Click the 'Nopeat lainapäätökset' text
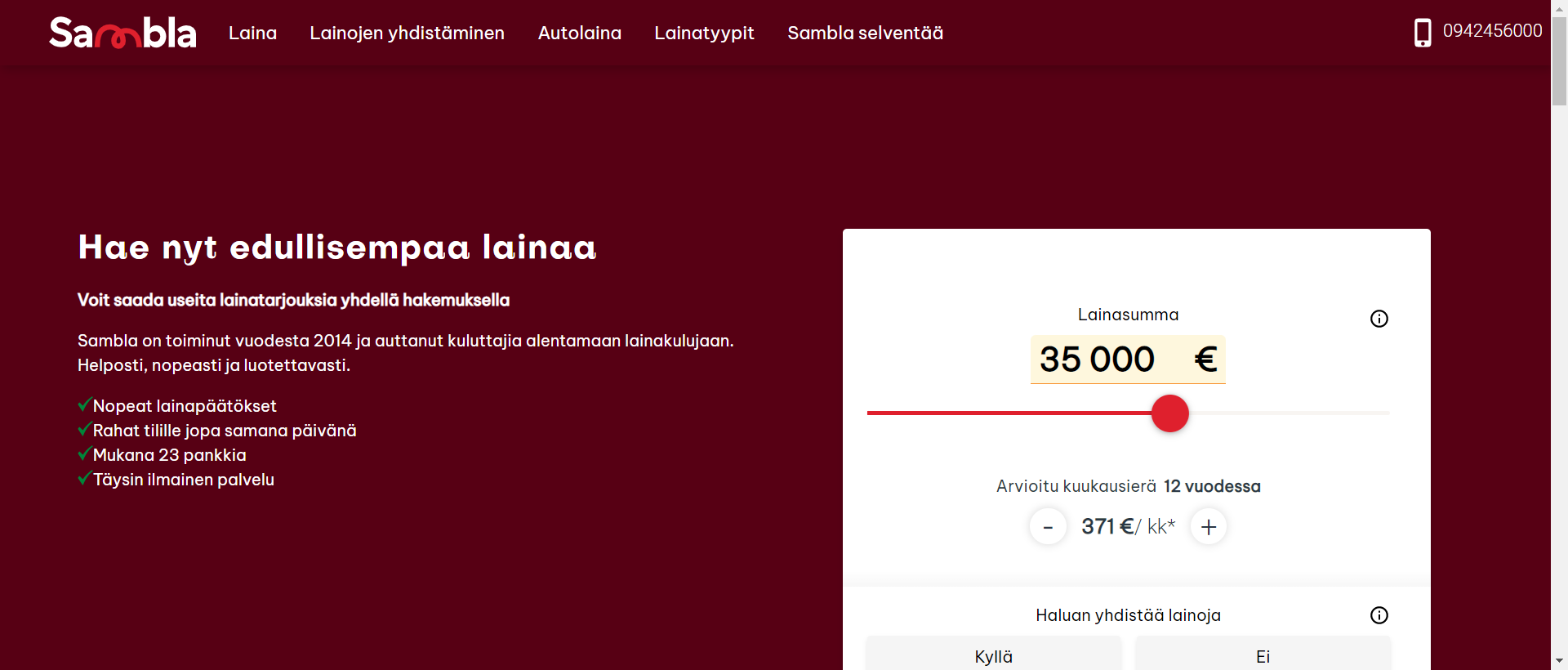The width and height of the screenshot is (1568, 670). (185, 406)
